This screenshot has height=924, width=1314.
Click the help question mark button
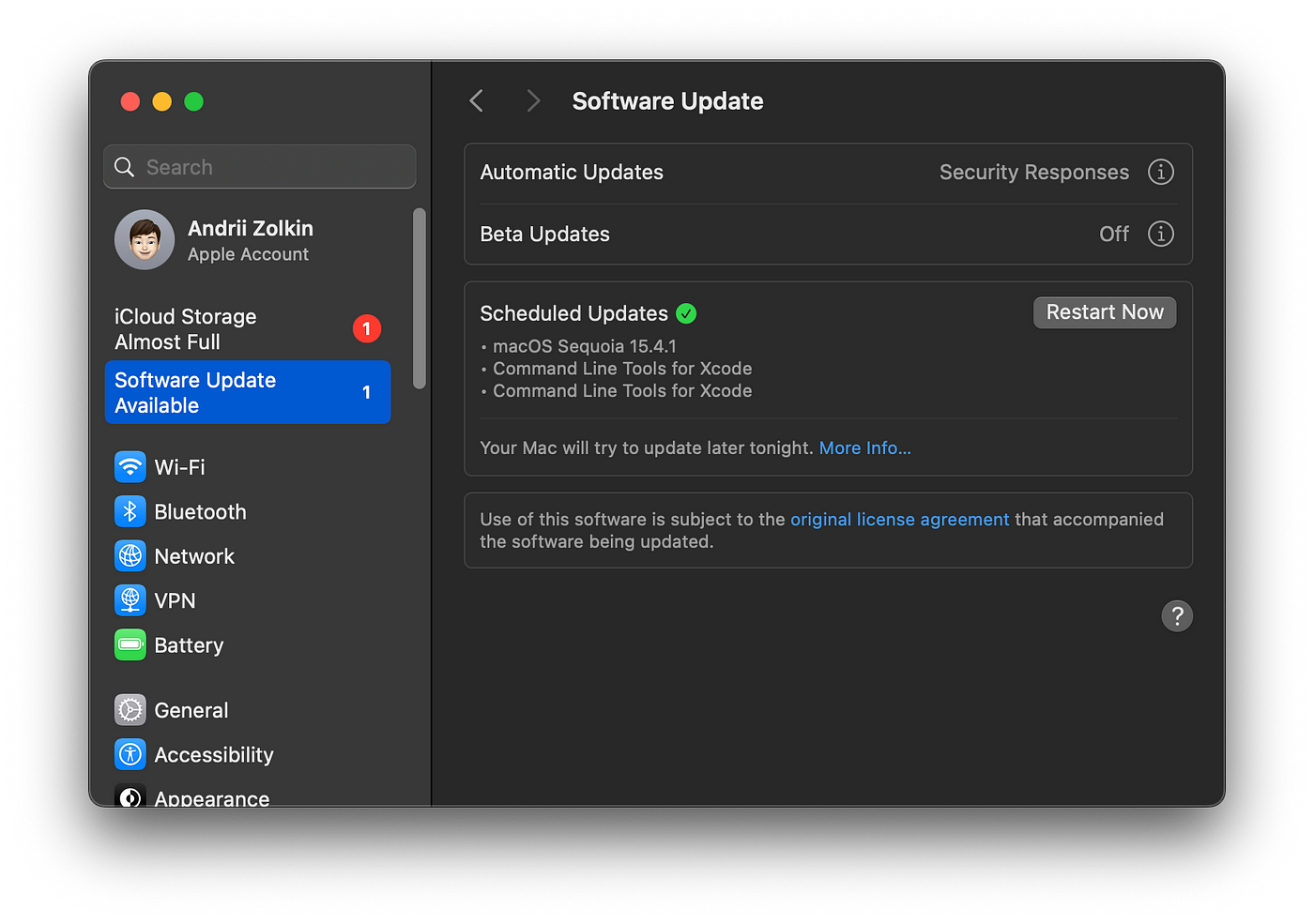pos(1177,616)
